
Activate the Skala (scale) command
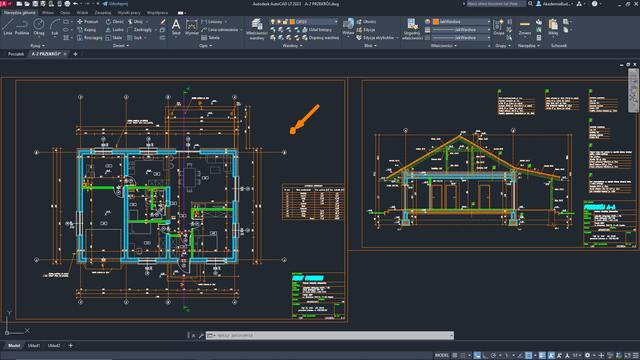(113, 38)
